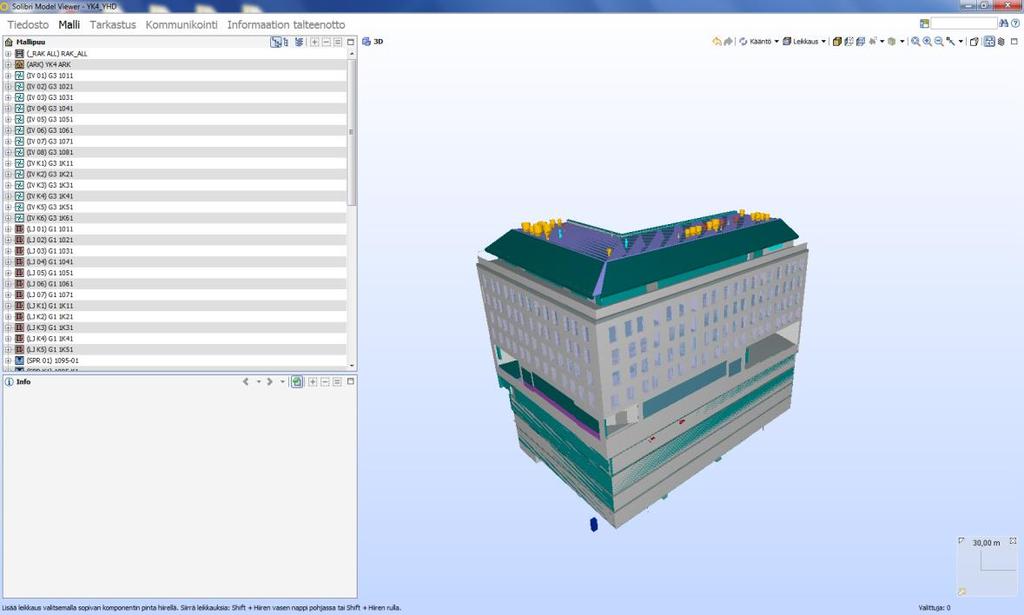The image size is (1024, 615).
Task: Click the perspective box icon in 3D toolbar
Action: coord(974,41)
